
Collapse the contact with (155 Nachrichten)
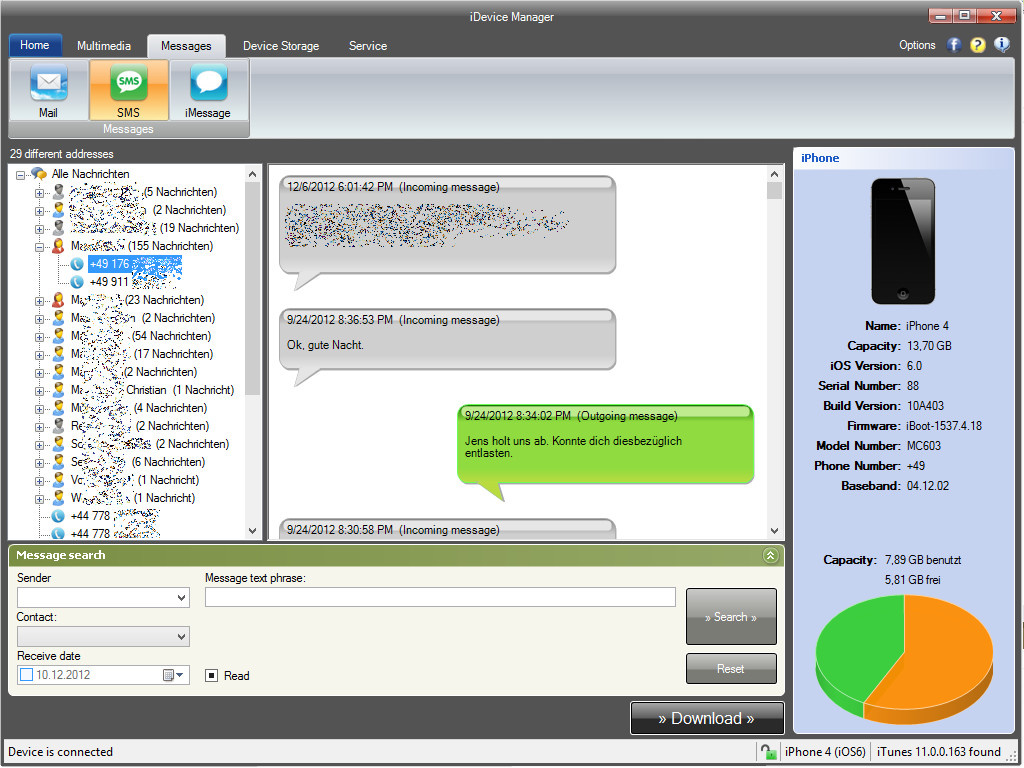pyautogui.click(x=39, y=247)
